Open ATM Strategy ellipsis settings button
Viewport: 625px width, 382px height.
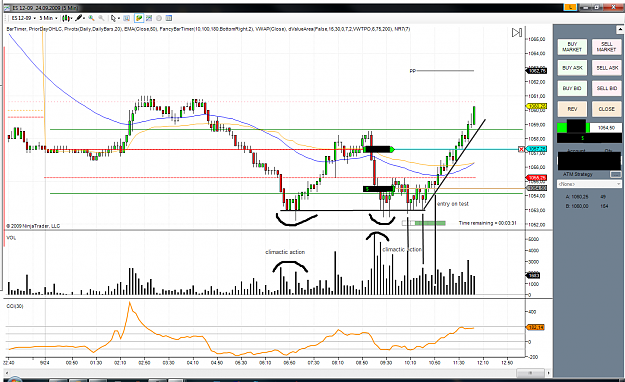coord(615,174)
